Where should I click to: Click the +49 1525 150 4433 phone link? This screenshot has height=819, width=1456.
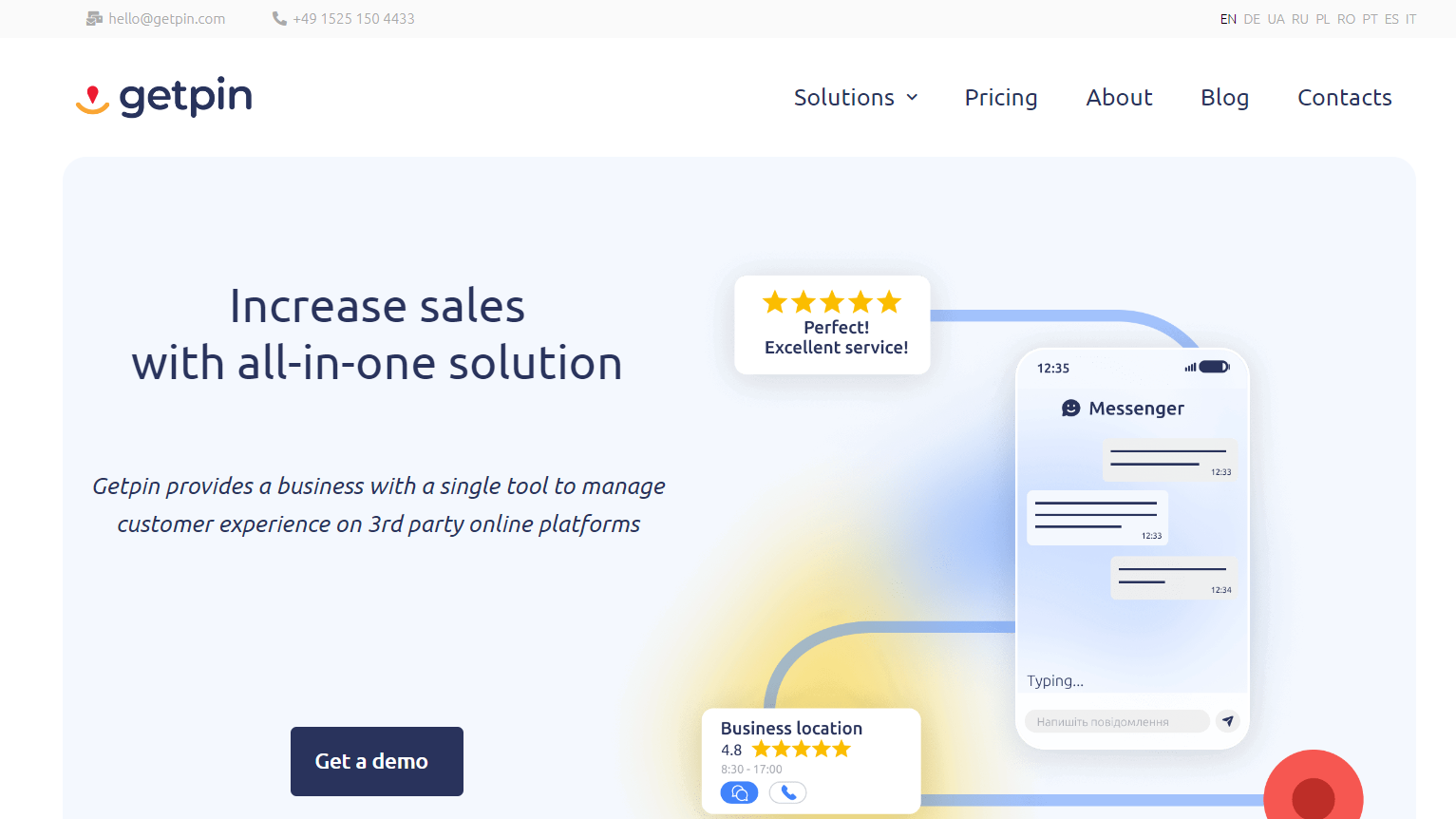pyautogui.click(x=354, y=18)
